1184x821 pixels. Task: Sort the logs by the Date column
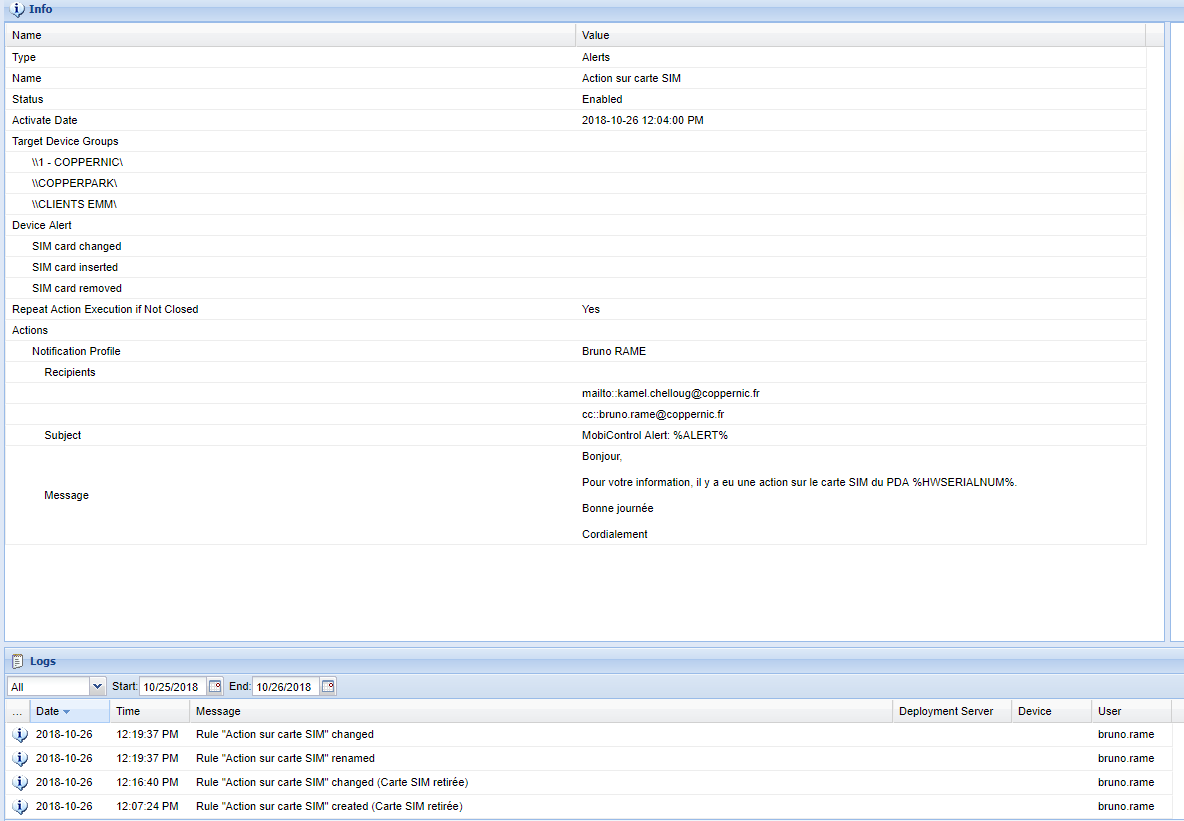tap(52, 711)
